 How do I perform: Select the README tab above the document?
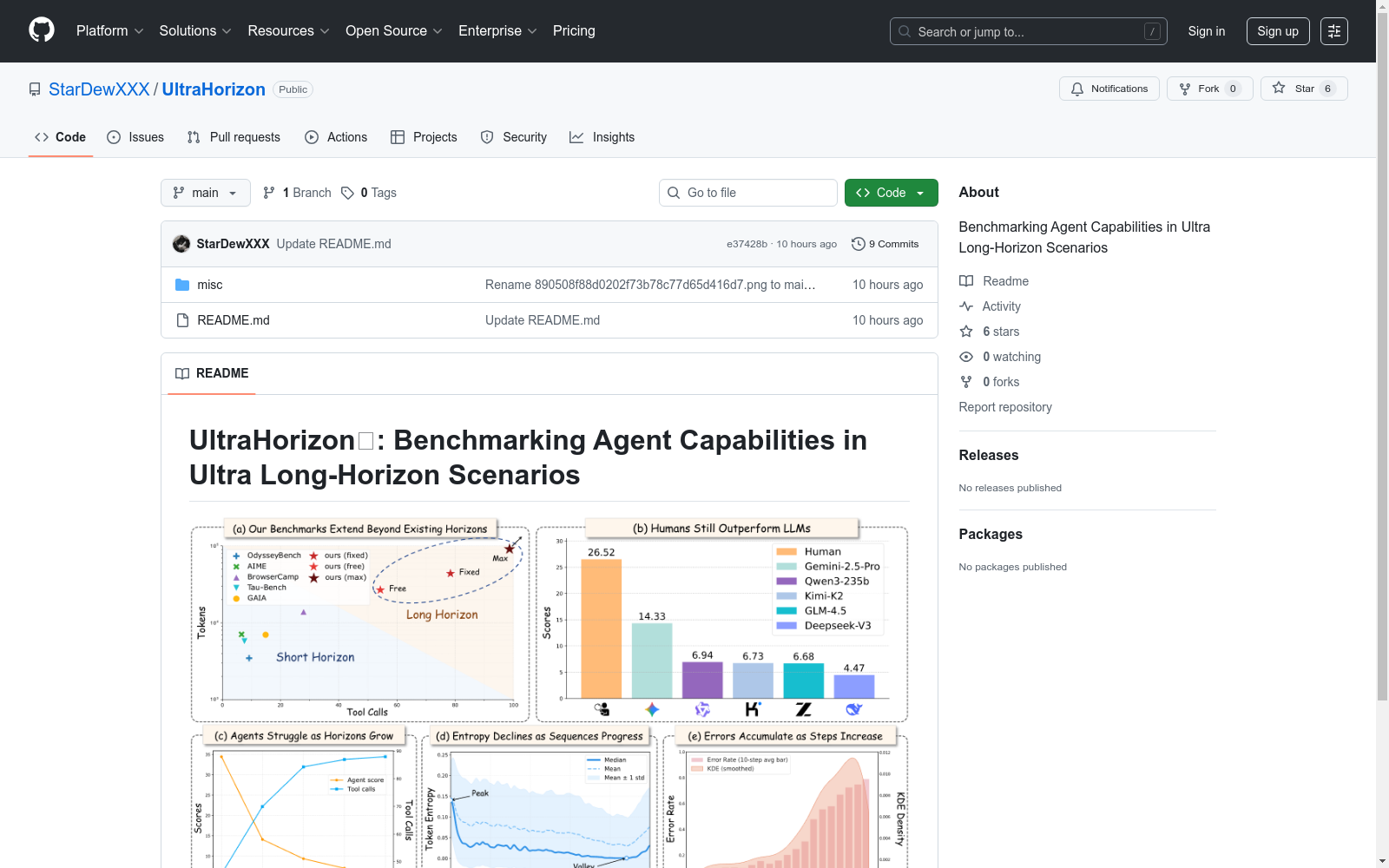pos(212,373)
